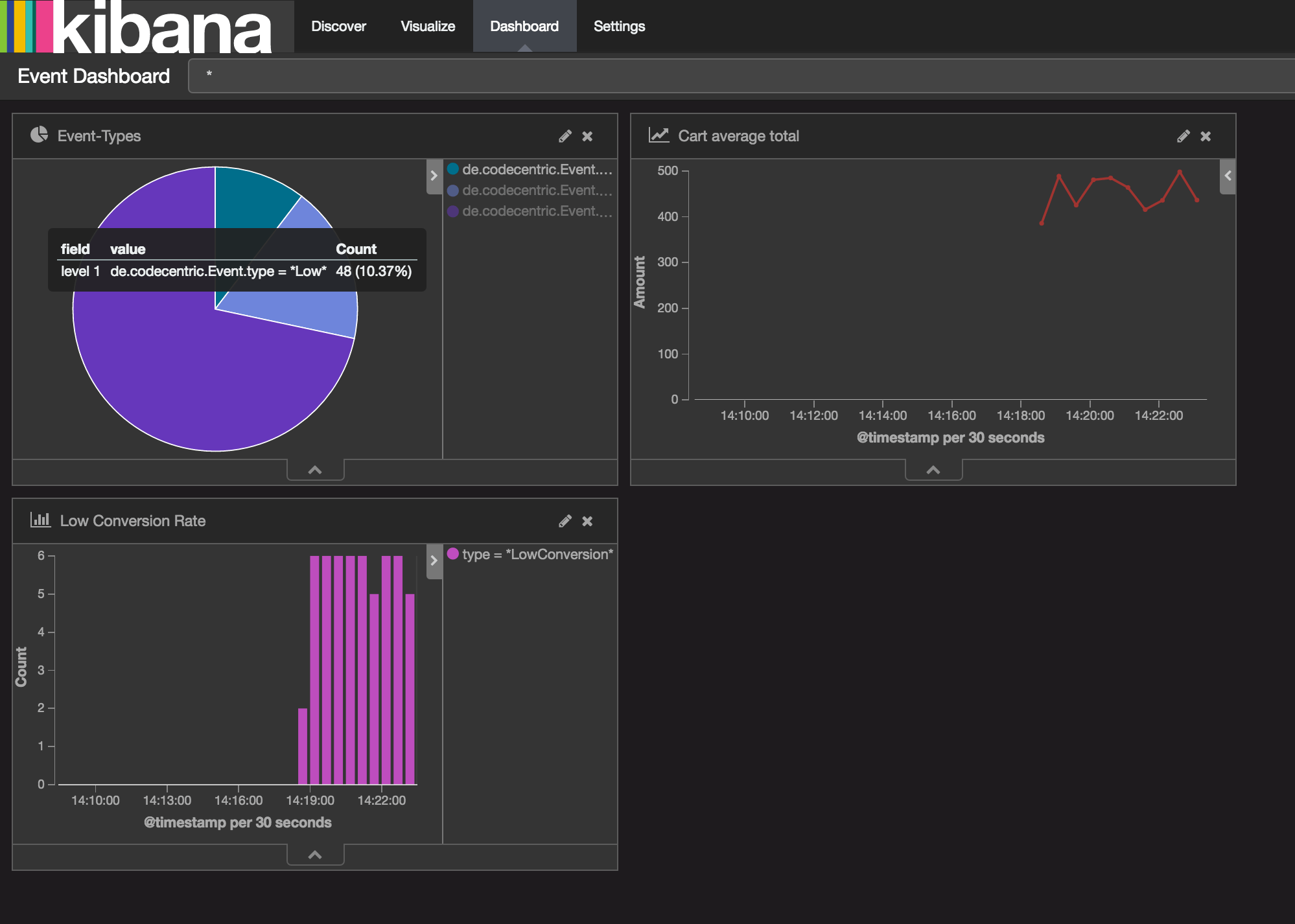Edit the Event-Types panel with pencil icon

point(565,136)
